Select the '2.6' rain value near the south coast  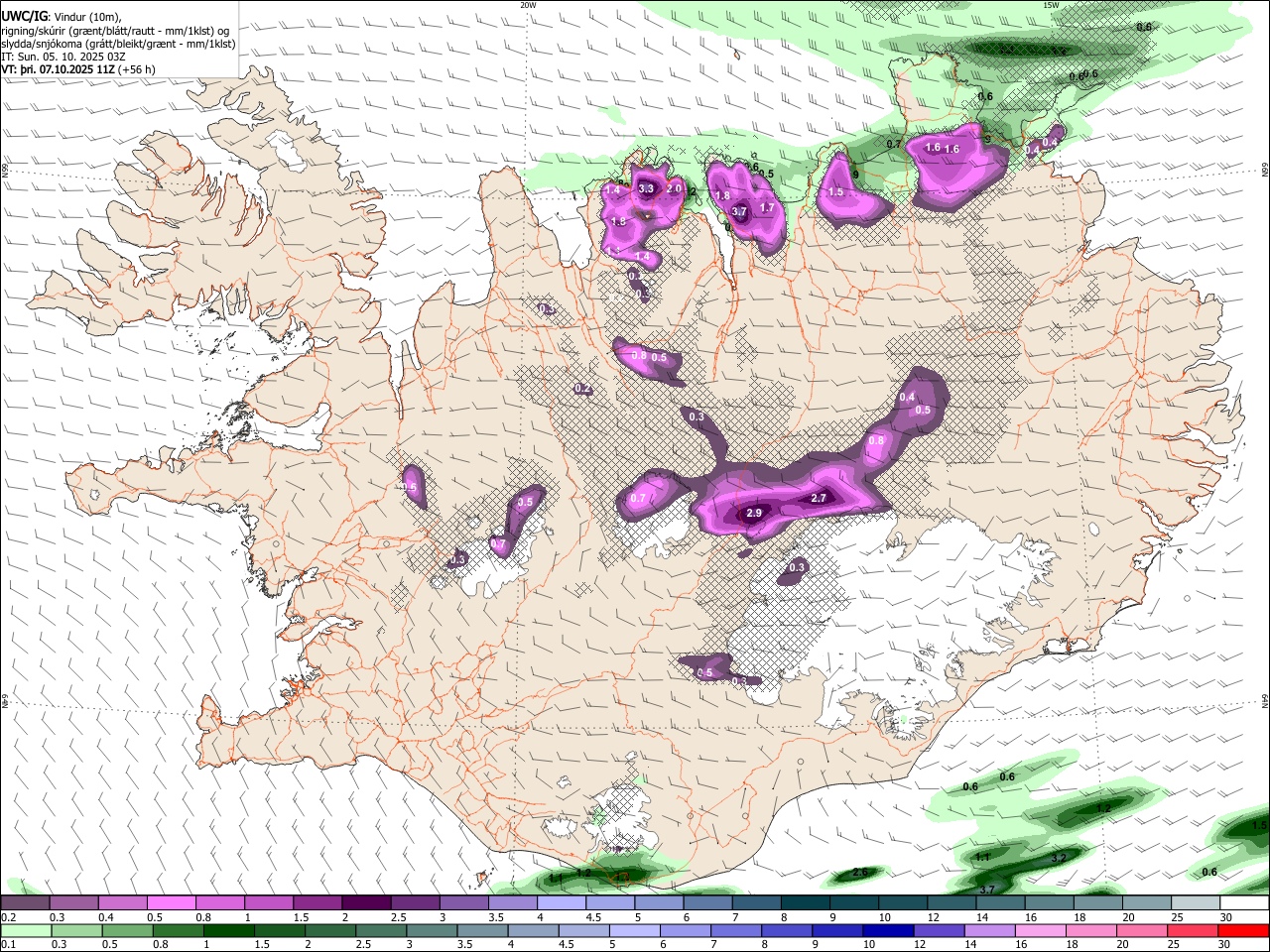point(860,873)
